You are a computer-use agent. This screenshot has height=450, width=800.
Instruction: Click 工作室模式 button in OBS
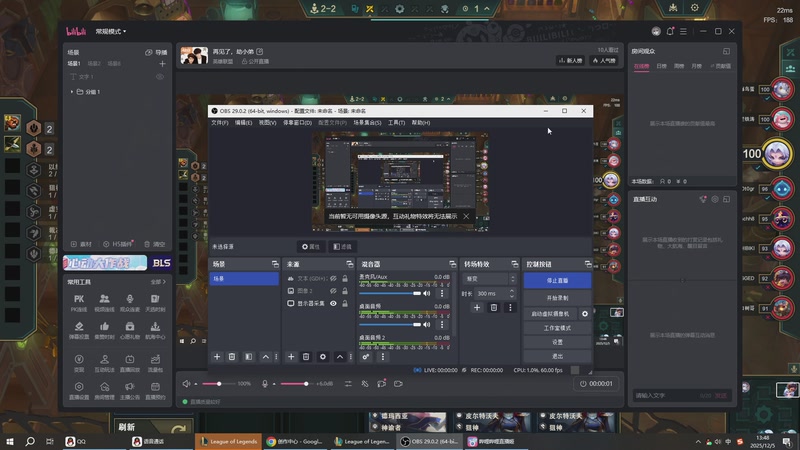point(557,328)
